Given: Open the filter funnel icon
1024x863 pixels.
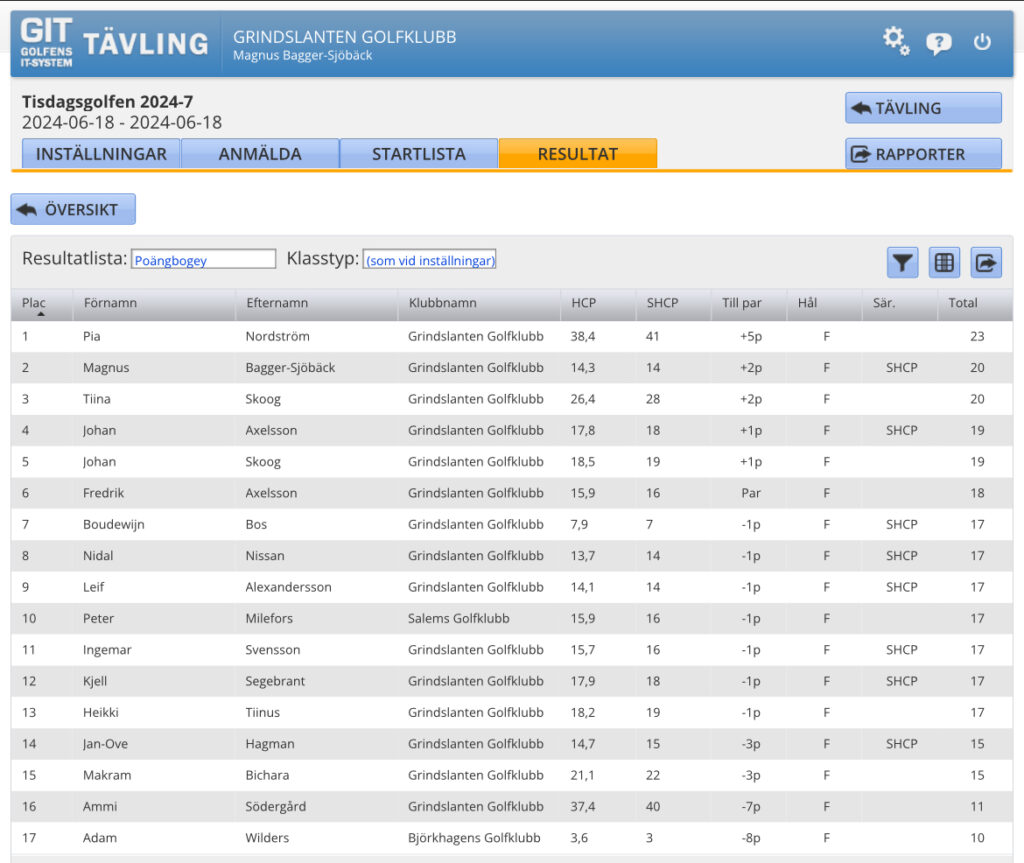Looking at the screenshot, I should point(903,263).
